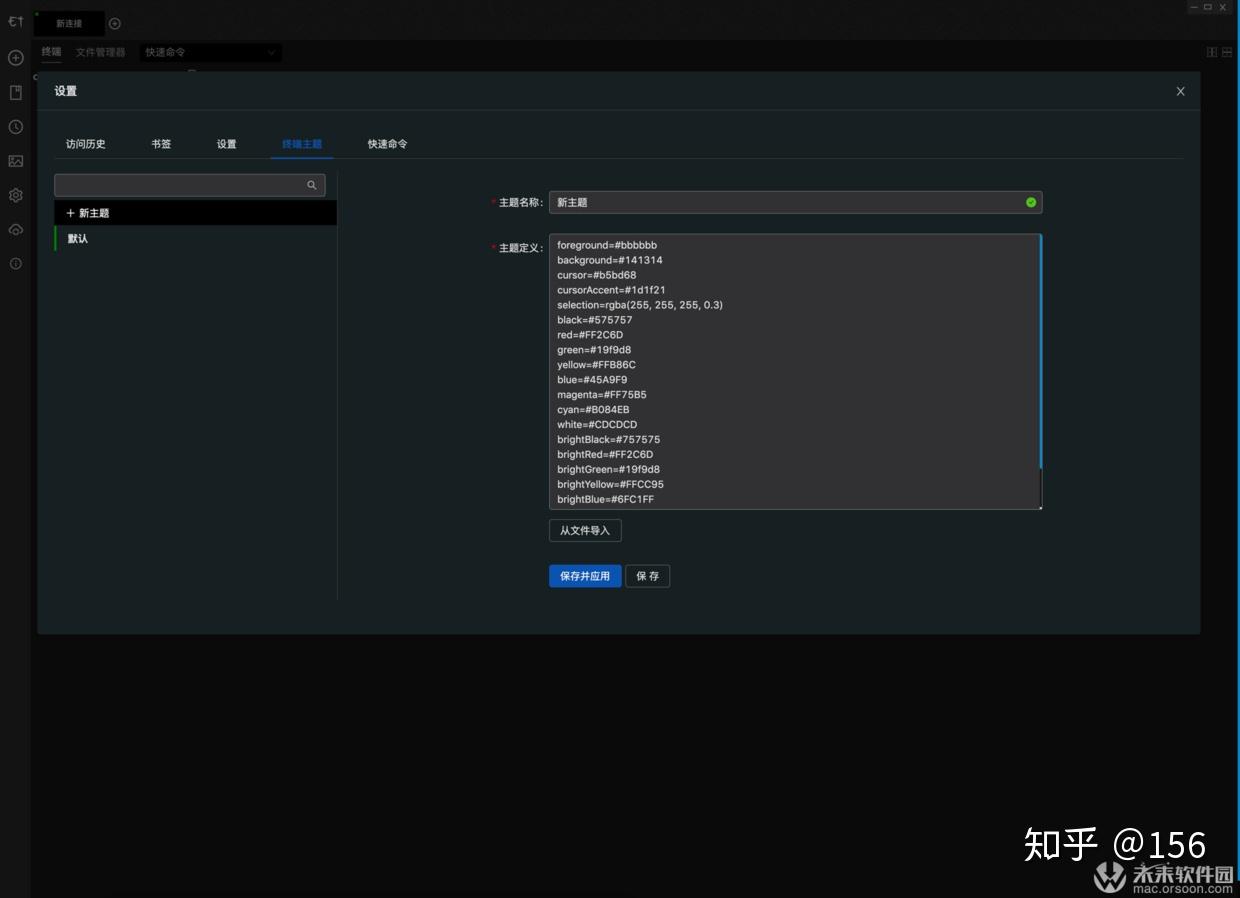The image size is (1240, 898).
Task: Click the black=#575757 line
Action: pos(595,320)
